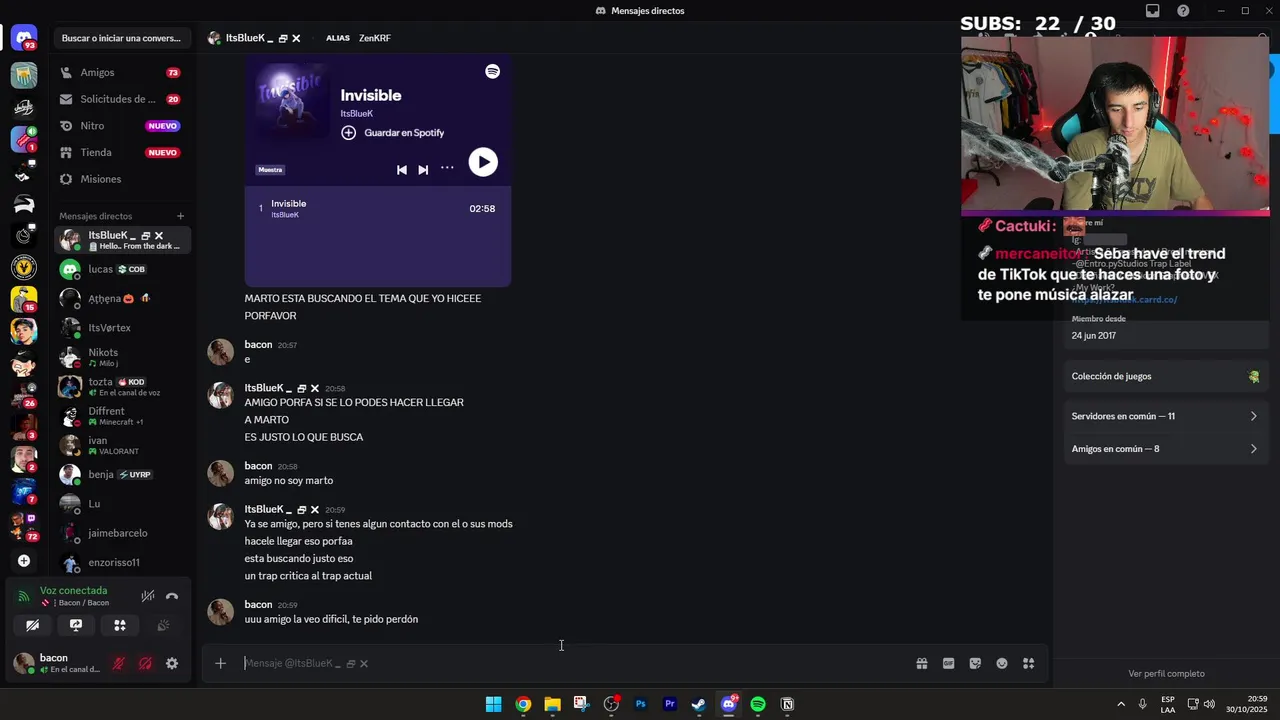Screen dimensions: 1280x720
Task: Show hidden system tray icons
Action: click(x=1120, y=704)
